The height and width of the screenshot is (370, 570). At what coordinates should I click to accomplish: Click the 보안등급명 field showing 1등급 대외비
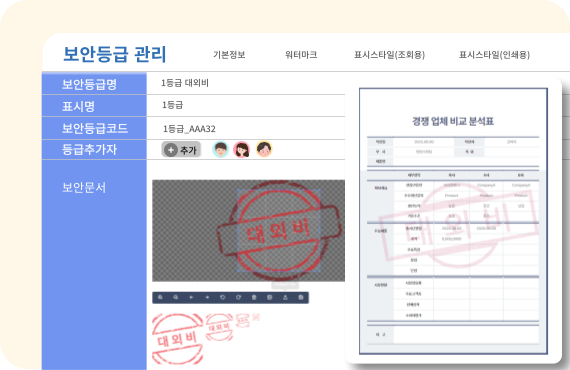(x=246, y=83)
